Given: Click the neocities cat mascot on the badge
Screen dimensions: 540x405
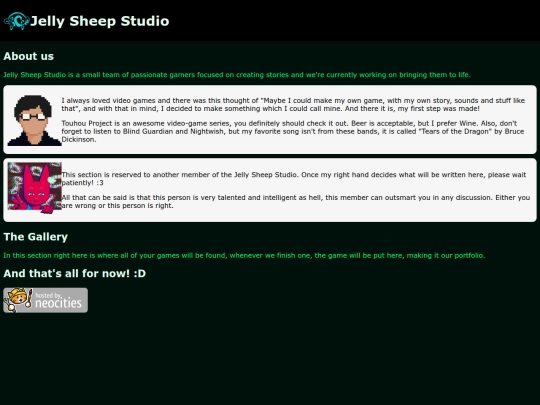Looking at the screenshot, I should [19, 300].
